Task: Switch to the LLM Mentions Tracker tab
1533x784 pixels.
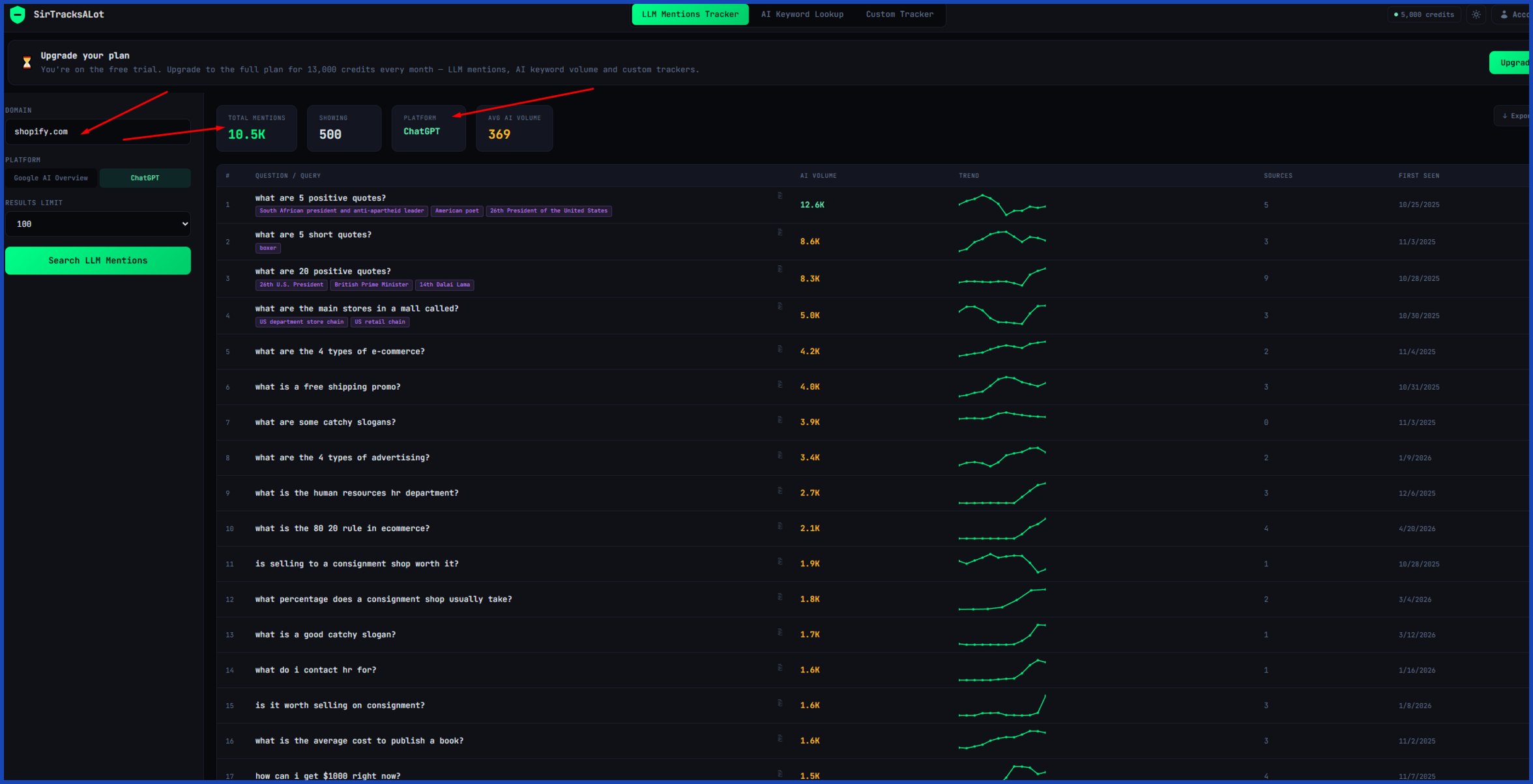Action: click(690, 14)
